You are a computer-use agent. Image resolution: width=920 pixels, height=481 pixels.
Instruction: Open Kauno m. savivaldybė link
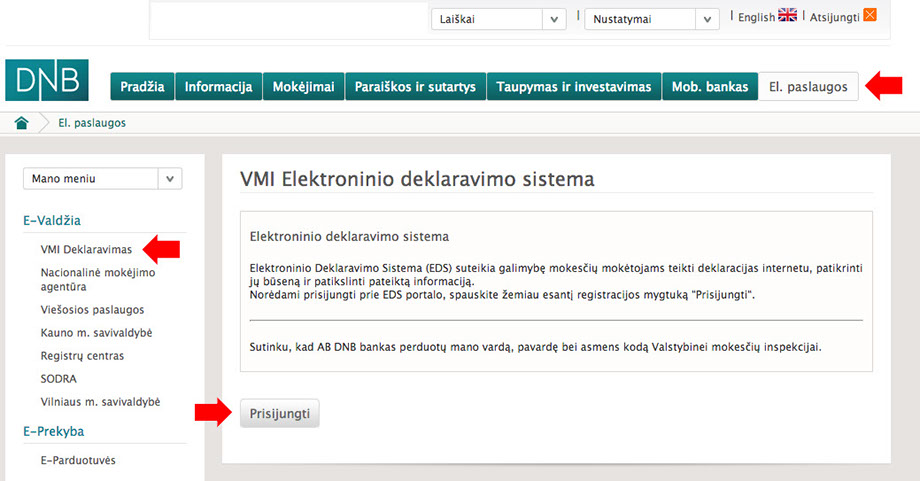[96, 333]
